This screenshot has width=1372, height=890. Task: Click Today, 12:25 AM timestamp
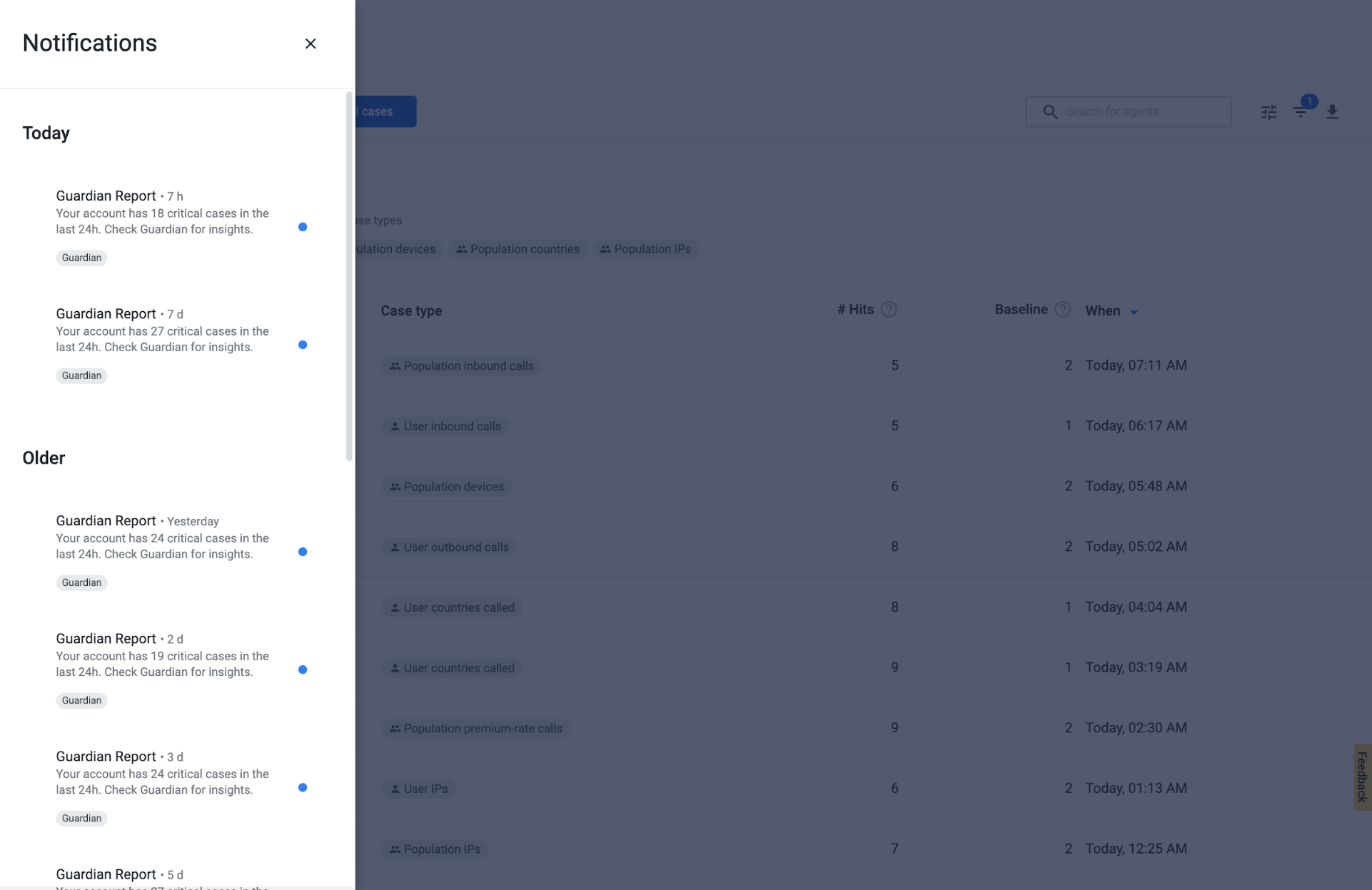point(1136,848)
